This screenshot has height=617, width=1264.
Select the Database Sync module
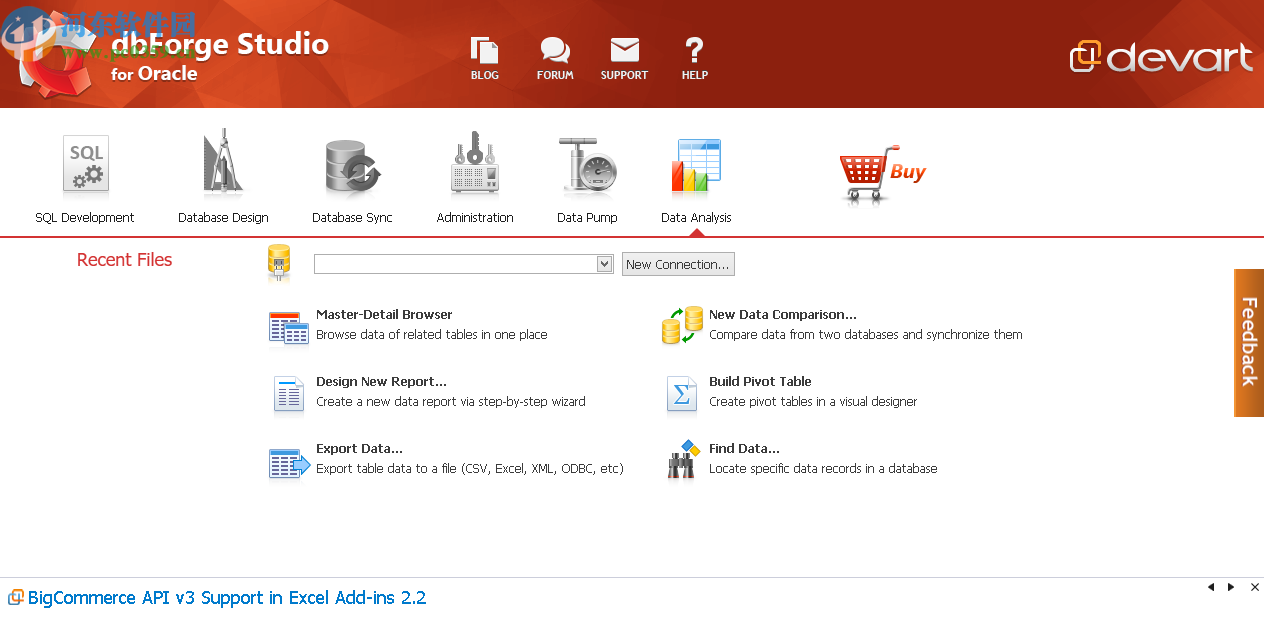(x=351, y=175)
